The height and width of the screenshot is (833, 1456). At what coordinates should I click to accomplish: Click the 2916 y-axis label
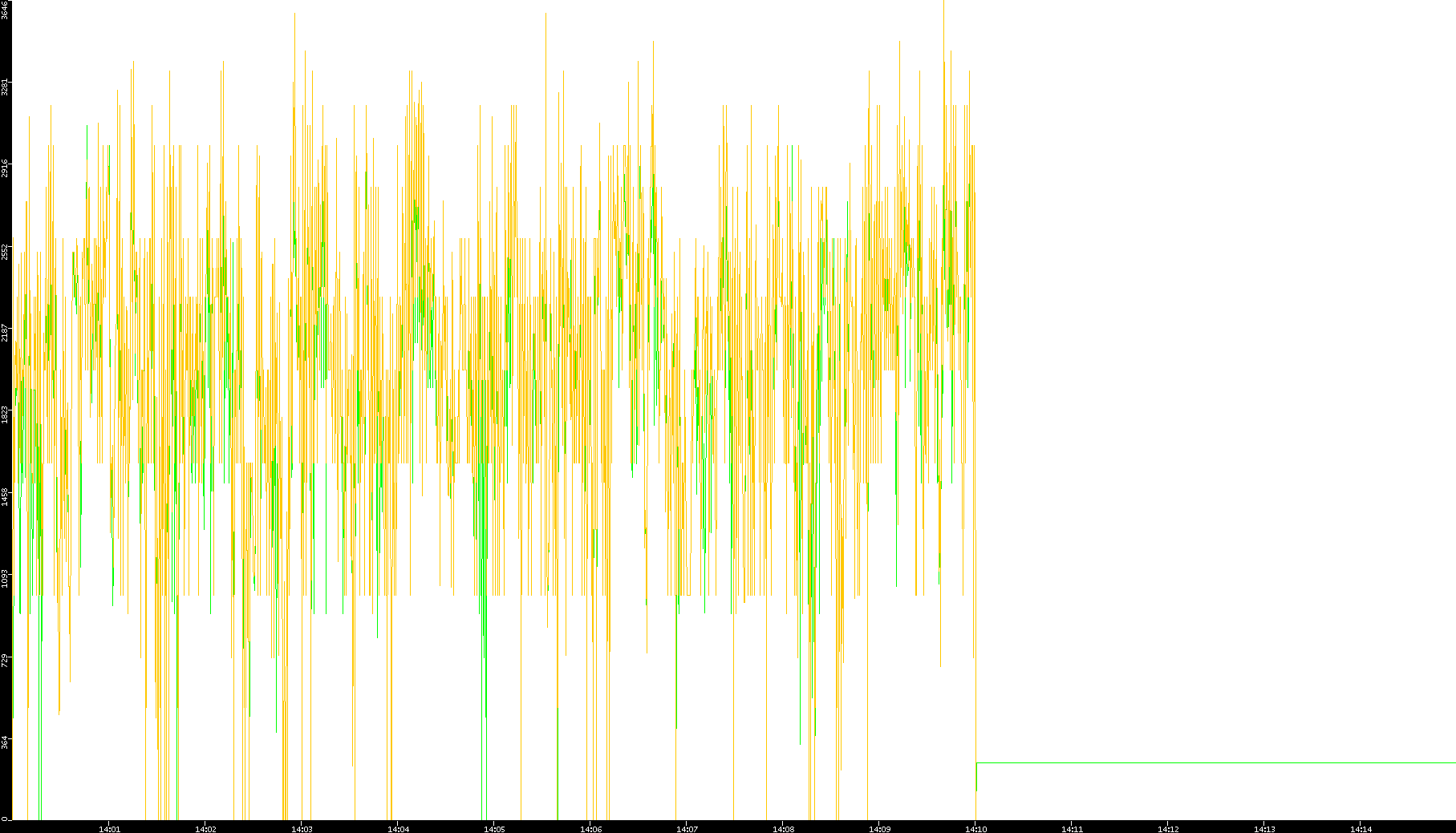click(5, 169)
